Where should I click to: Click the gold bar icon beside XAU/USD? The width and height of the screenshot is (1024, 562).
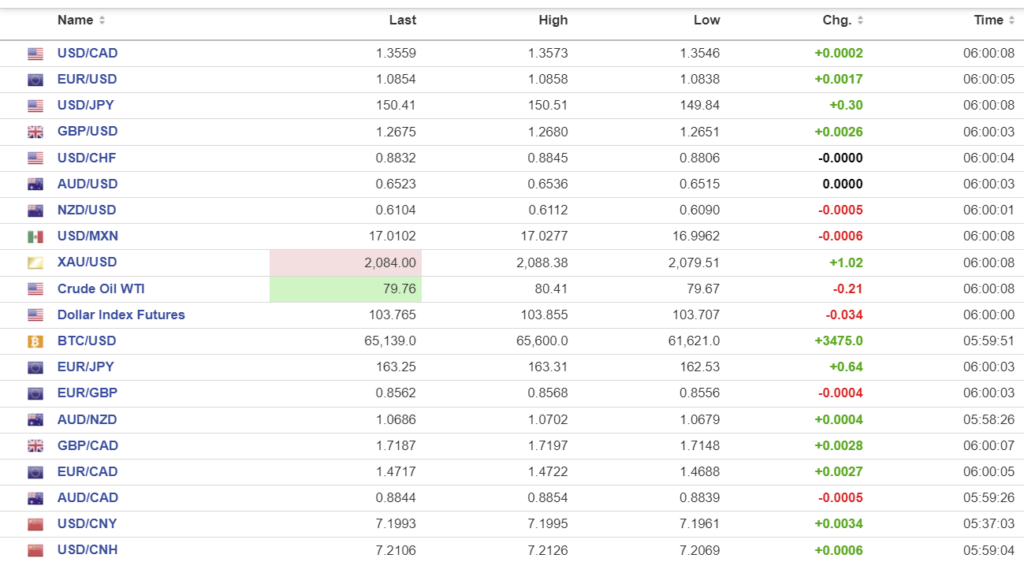click(x=36, y=263)
